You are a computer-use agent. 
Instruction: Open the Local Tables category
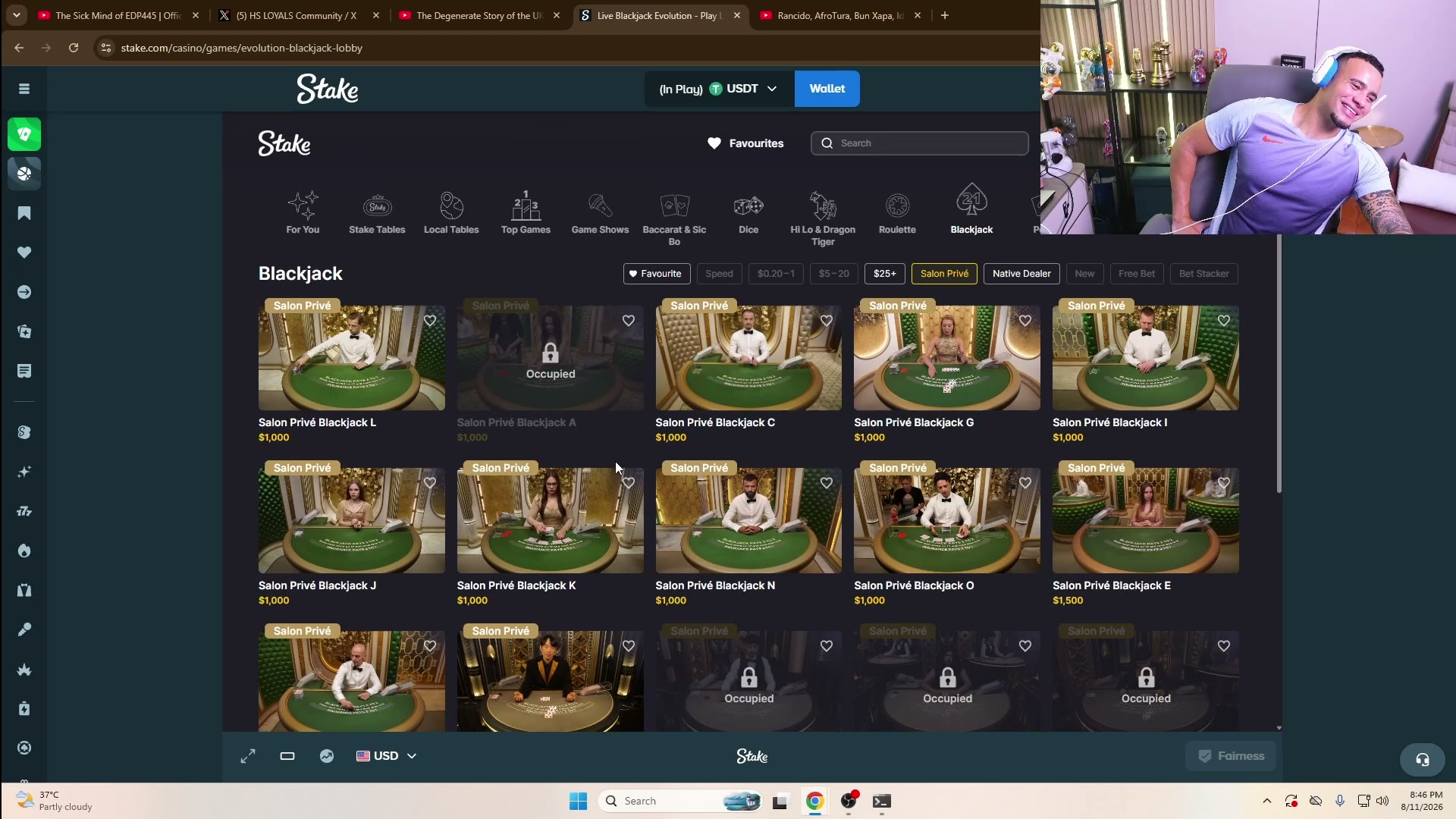pos(451,212)
